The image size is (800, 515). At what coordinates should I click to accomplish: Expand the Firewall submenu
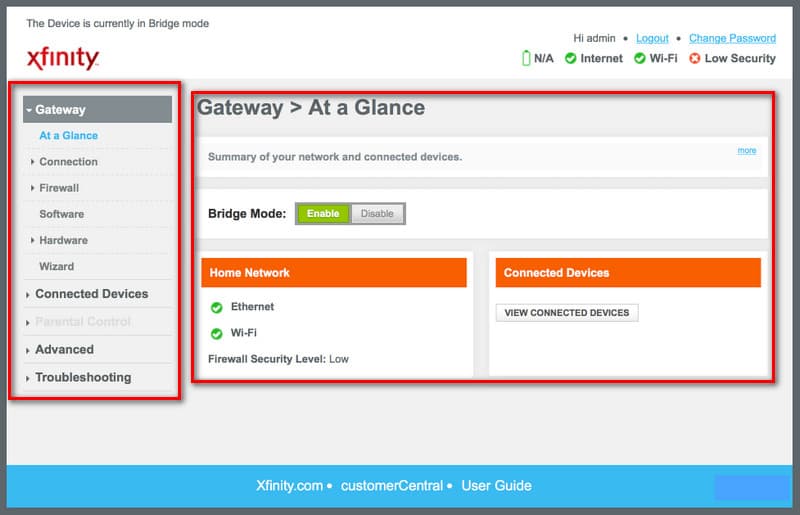(x=59, y=188)
